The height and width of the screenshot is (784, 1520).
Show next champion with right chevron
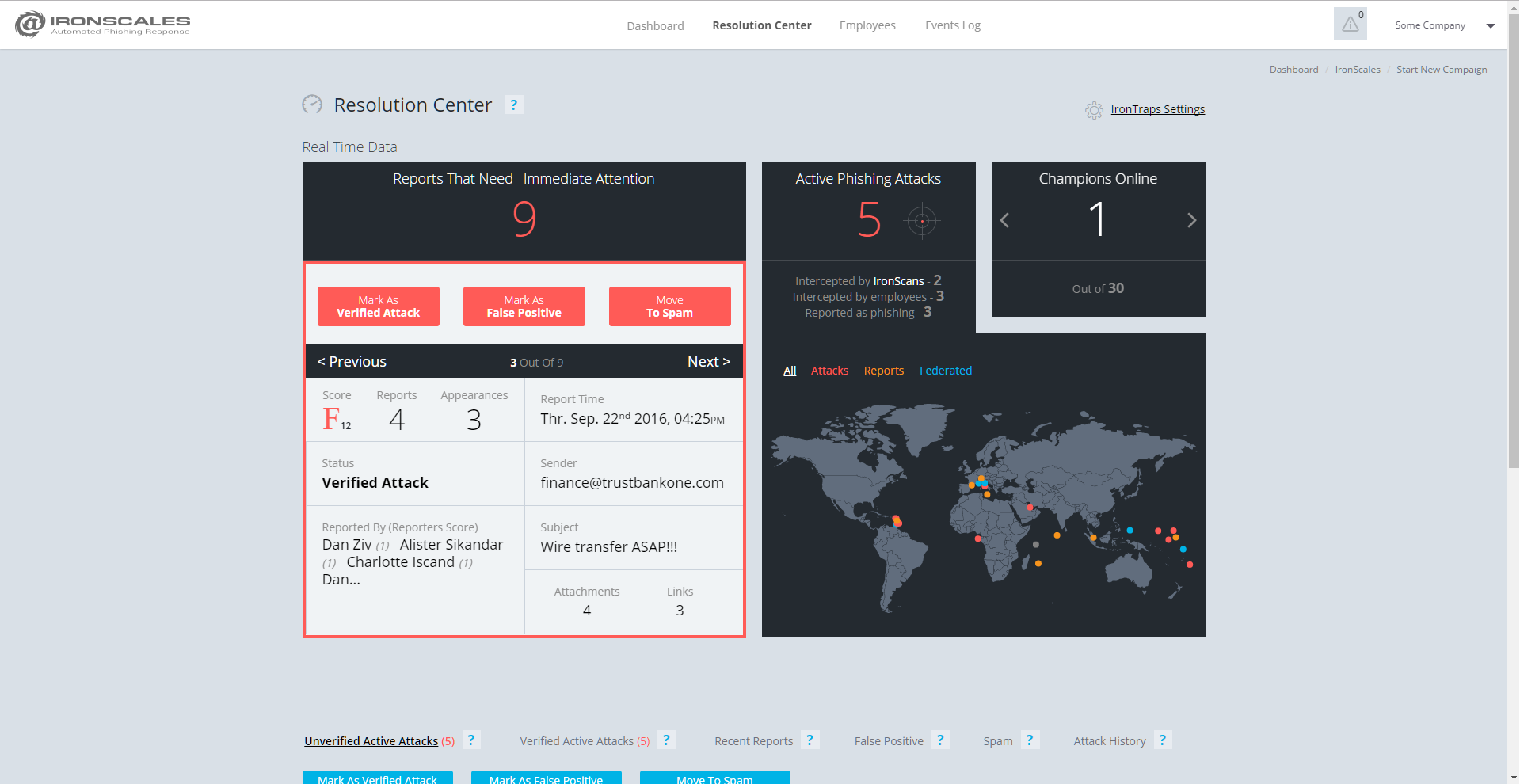pos(1191,220)
